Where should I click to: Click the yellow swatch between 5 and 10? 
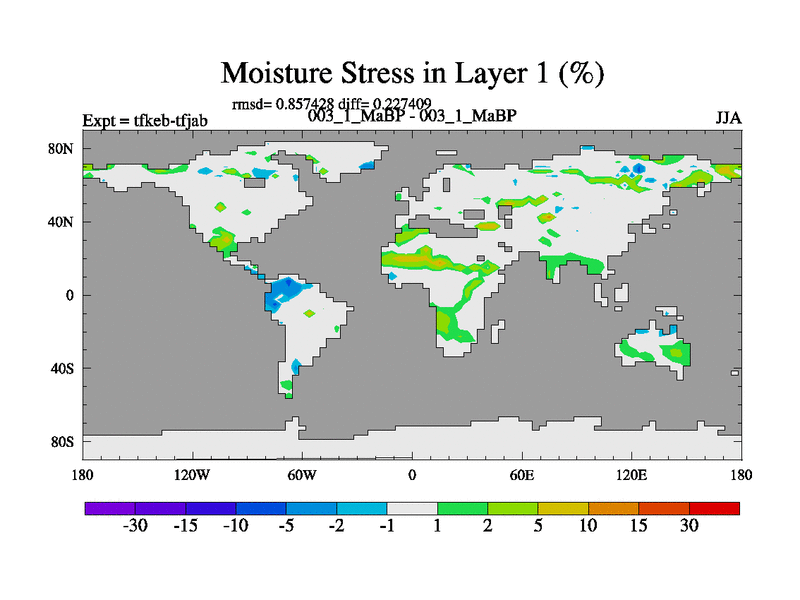563,508
